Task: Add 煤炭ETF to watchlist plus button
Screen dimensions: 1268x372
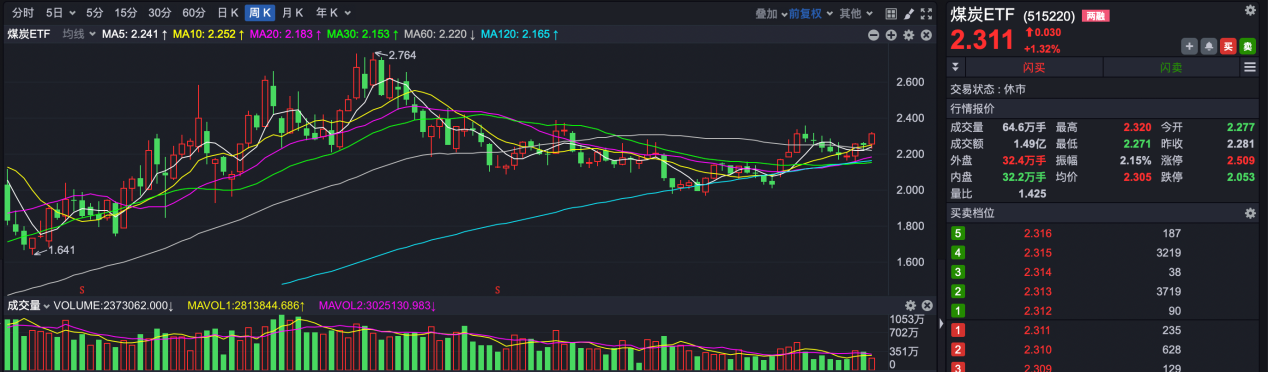Action: (x=1189, y=46)
